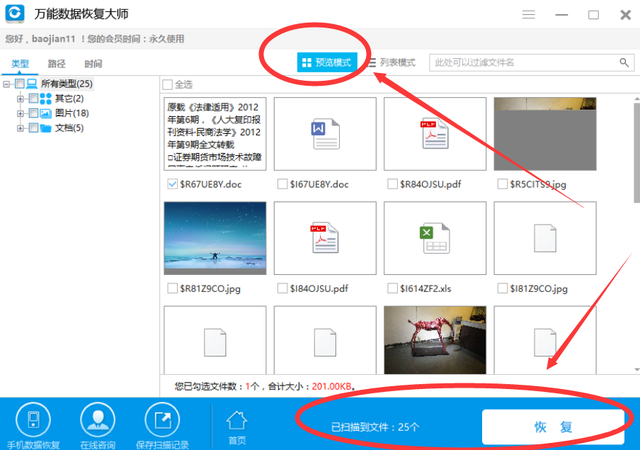Viewport: 640px width, 450px height.
Task: Click the phone data recovery icon
Action: [x=33, y=420]
